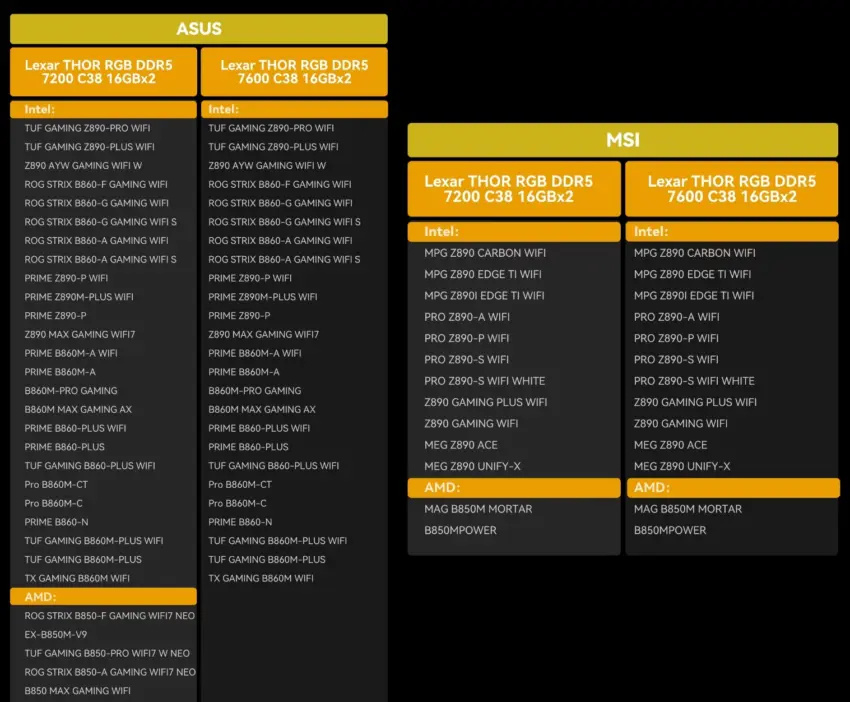Click AMD: label in ASUS 7200 column
The image size is (850, 702).
pyautogui.click(x=40, y=597)
